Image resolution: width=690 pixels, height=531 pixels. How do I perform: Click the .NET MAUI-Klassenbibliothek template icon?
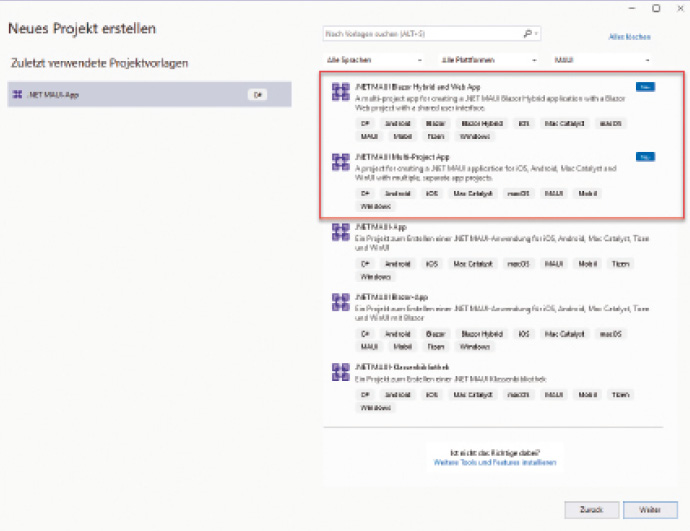pyautogui.click(x=341, y=372)
